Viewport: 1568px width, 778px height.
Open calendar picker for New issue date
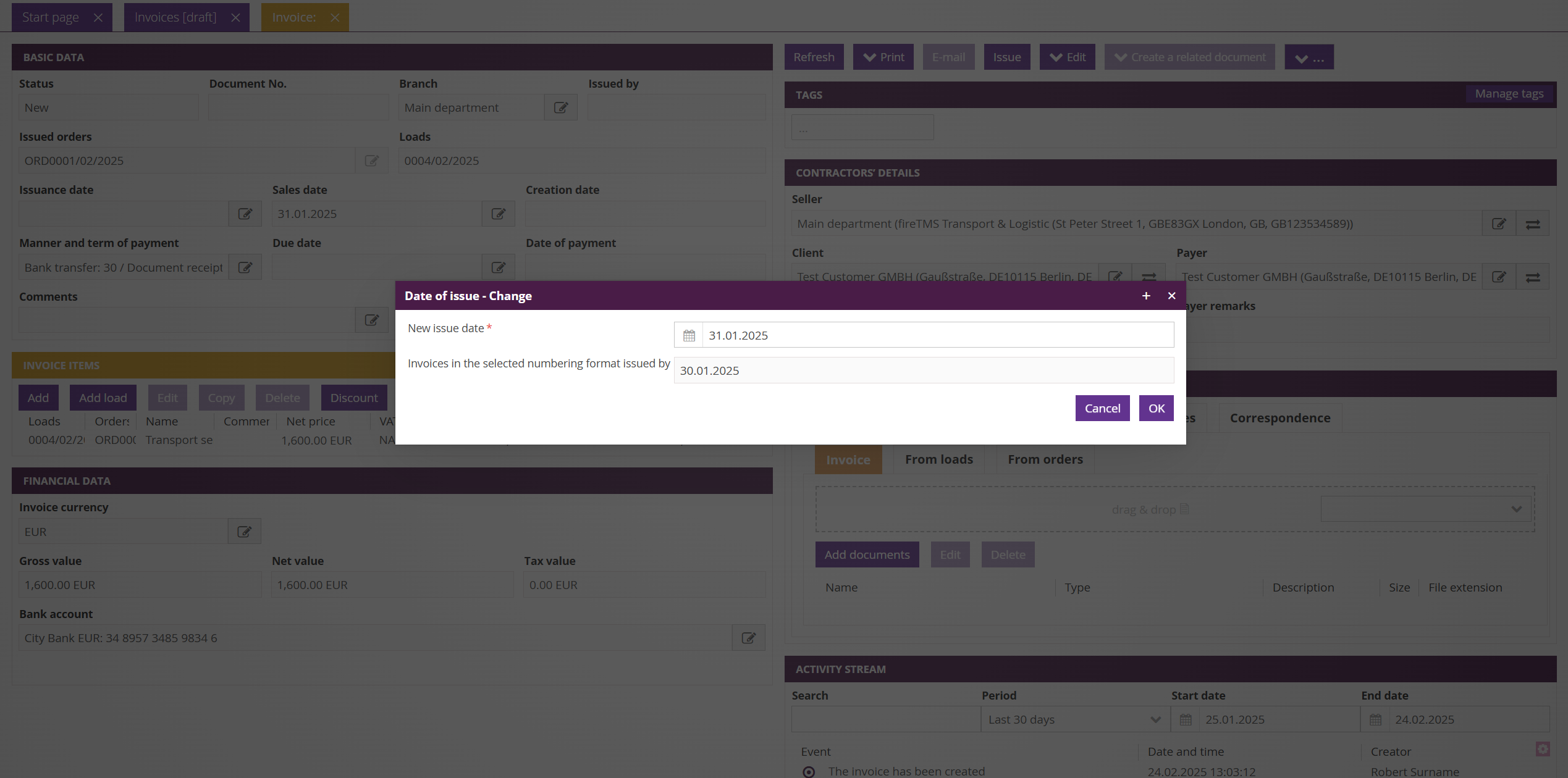click(689, 335)
